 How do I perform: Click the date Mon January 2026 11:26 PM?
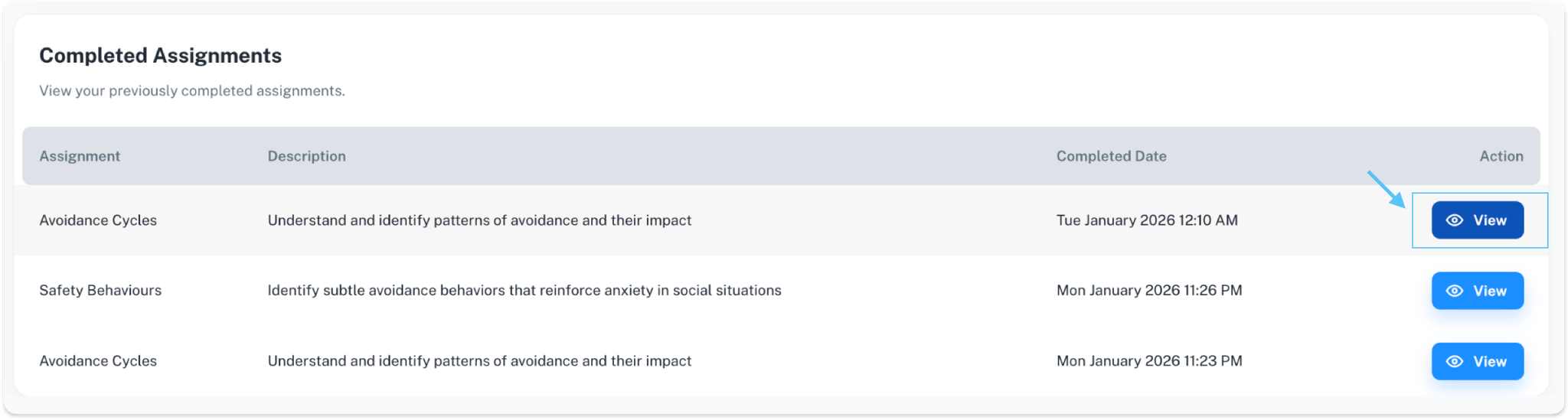(1149, 291)
